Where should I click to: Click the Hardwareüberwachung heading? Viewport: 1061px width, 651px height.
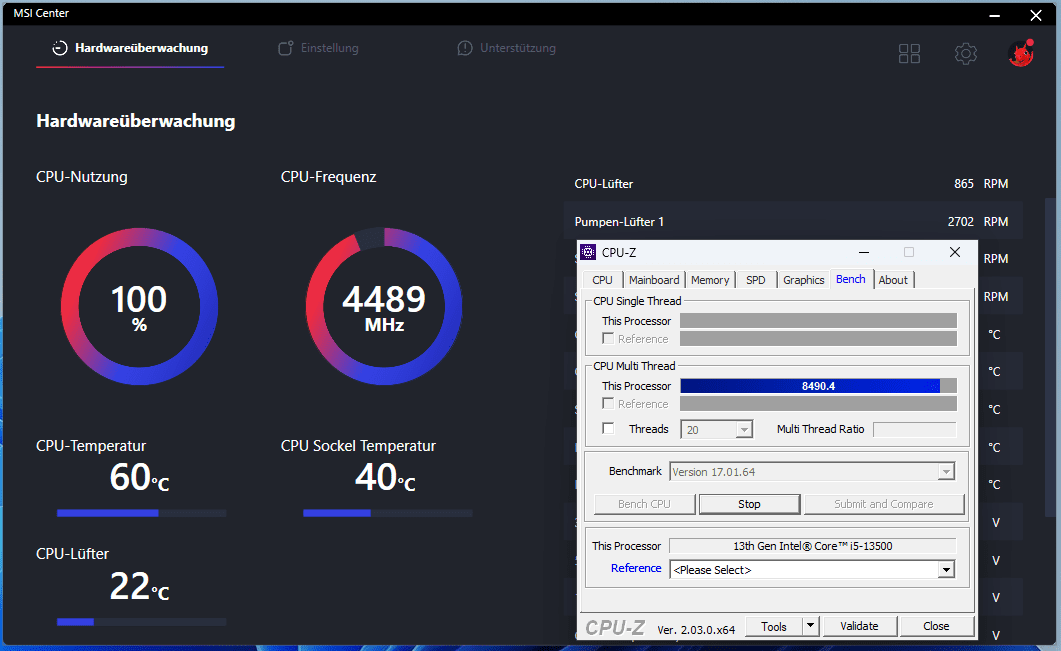click(135, 121)
